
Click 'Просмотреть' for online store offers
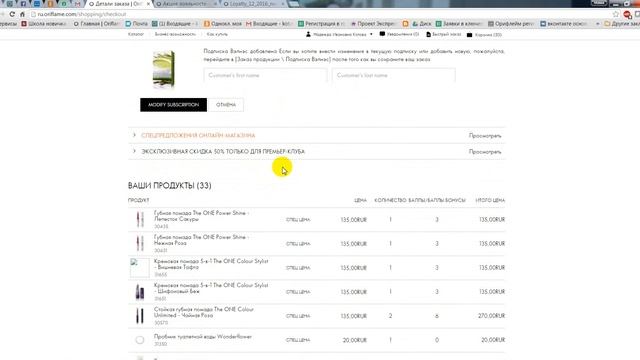[x=485, y=136]
